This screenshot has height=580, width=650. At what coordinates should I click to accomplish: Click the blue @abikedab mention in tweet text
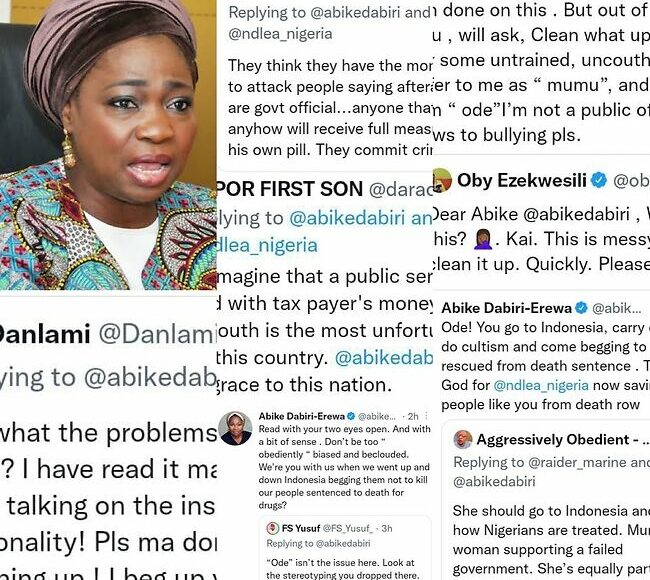pos(383,358)
